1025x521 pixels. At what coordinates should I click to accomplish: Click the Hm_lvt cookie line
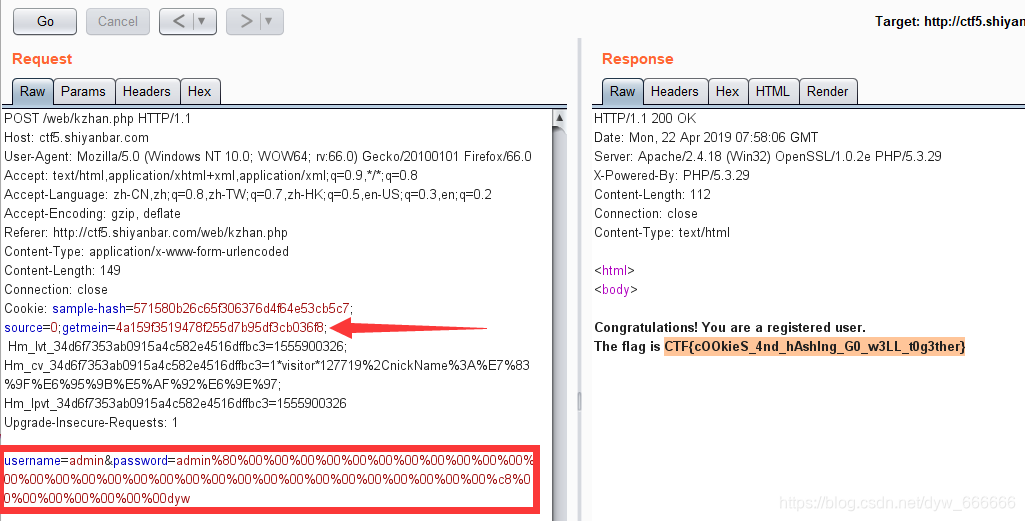pyautogui.click(x=177, y=346)
